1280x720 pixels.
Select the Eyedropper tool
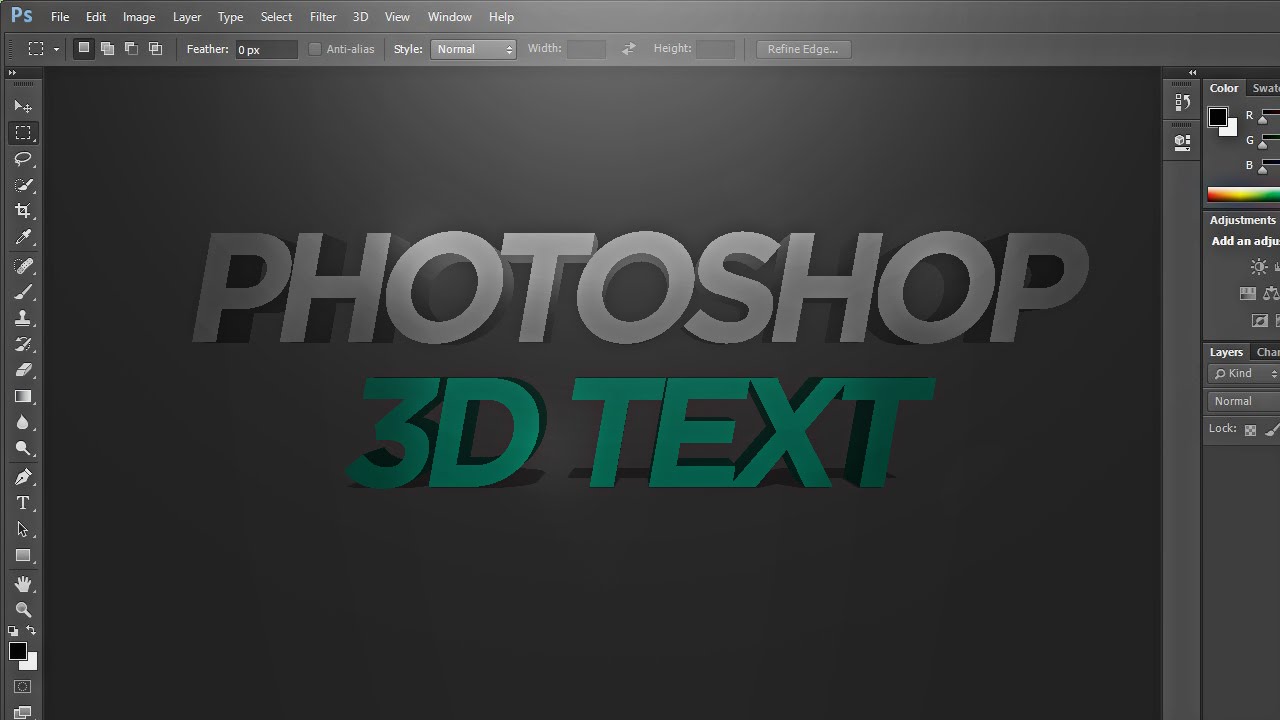[23, 237]
